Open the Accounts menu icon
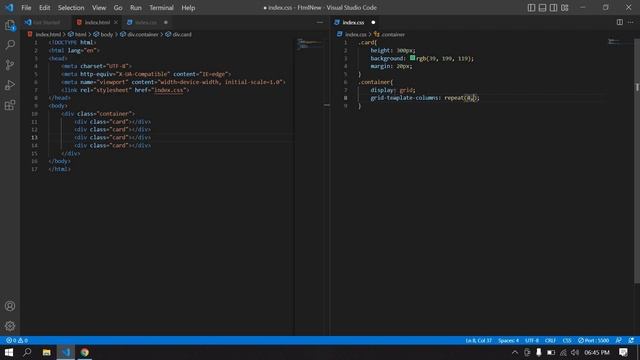This screenshot has height=360, width=640. click(10, 306)
